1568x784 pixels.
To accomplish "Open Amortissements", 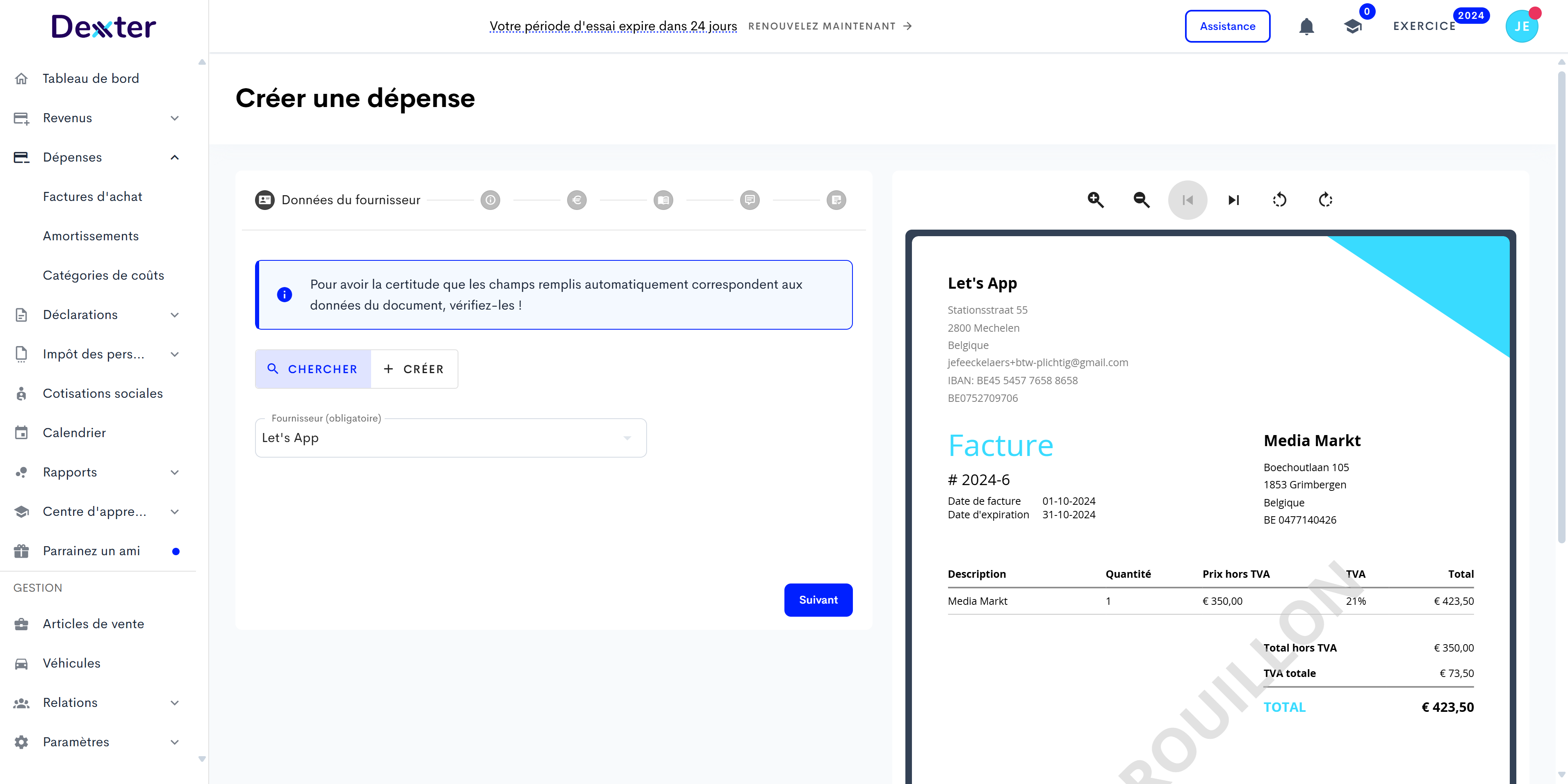I will coord(91,236).
